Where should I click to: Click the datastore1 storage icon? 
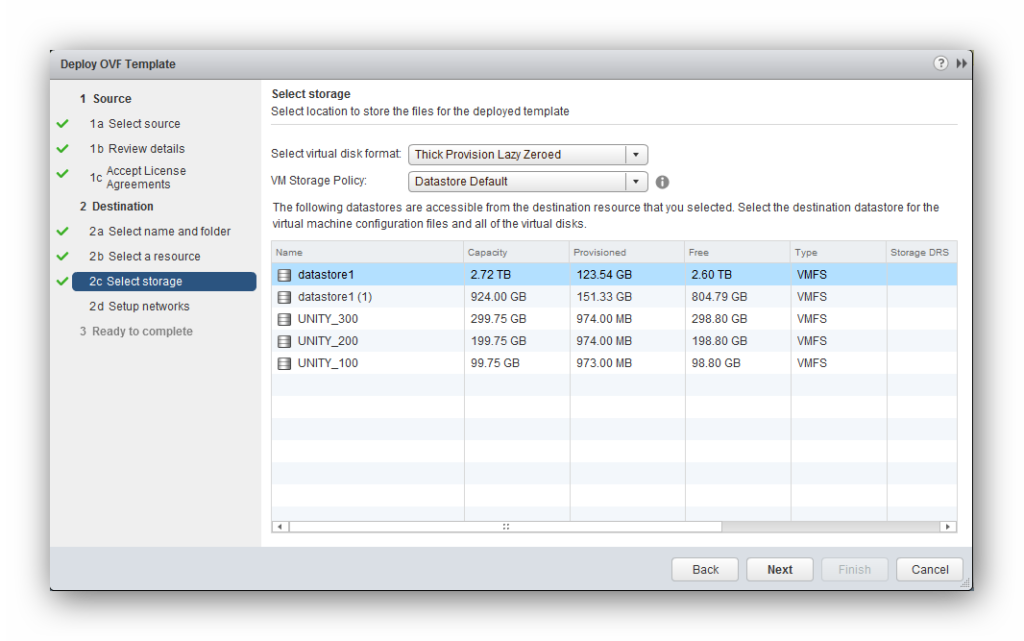284,274
